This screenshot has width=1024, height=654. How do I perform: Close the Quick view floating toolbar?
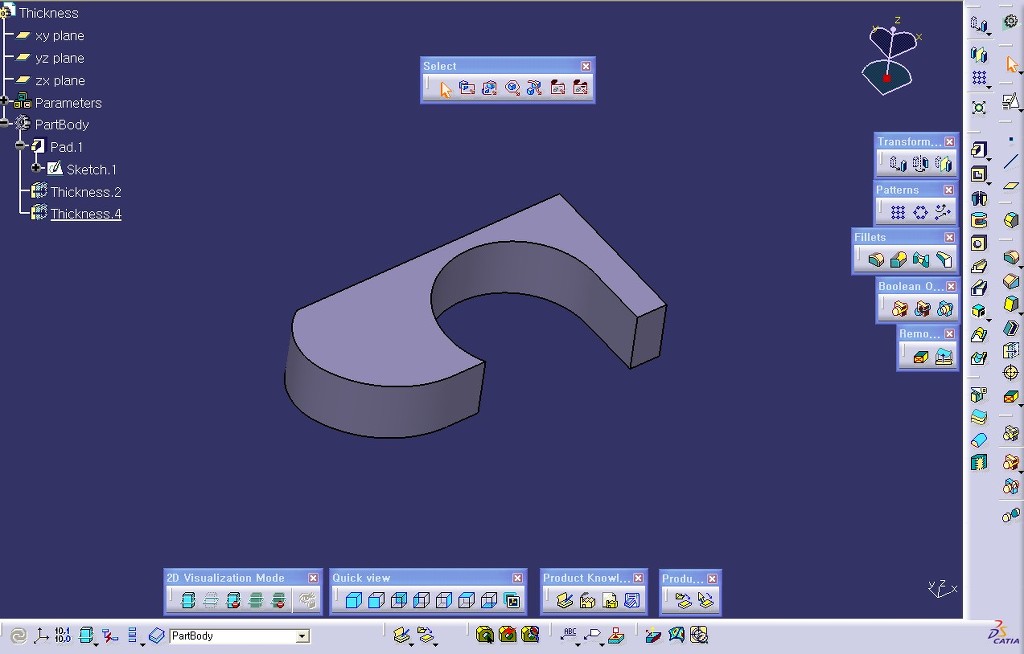(517, 578)
